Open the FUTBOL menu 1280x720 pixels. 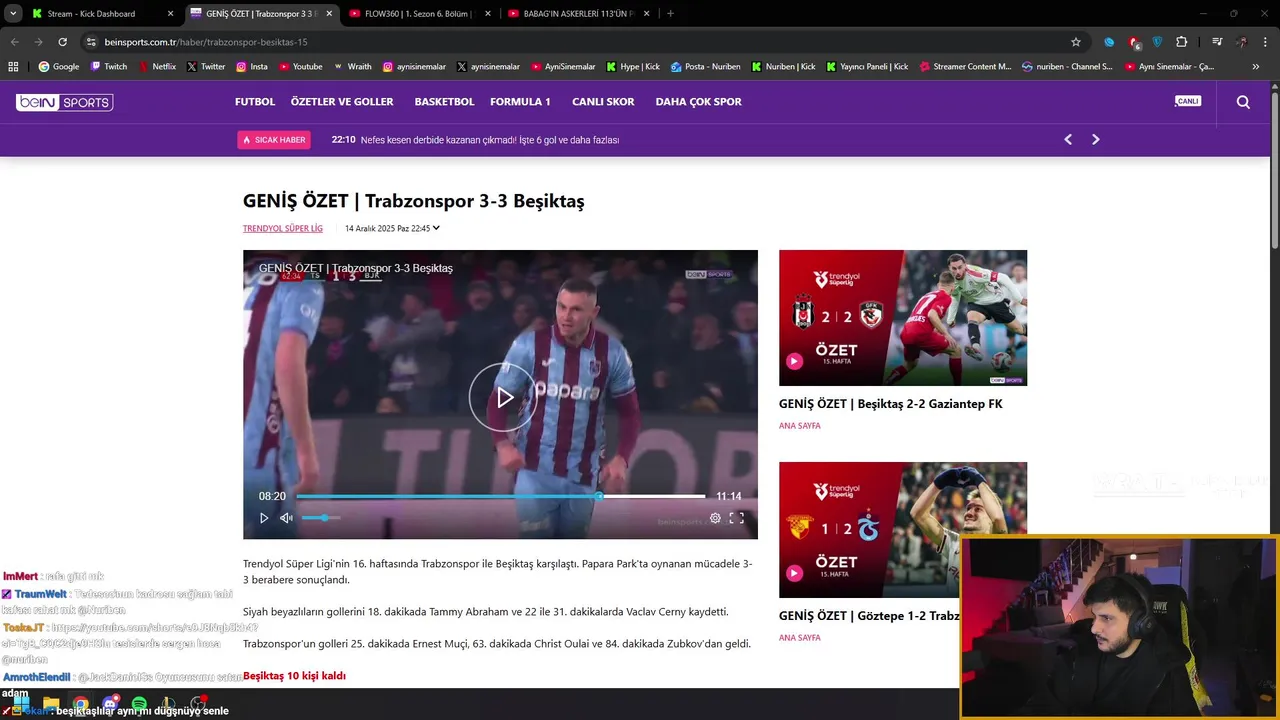pyautogui.click(x=255, y=102)
